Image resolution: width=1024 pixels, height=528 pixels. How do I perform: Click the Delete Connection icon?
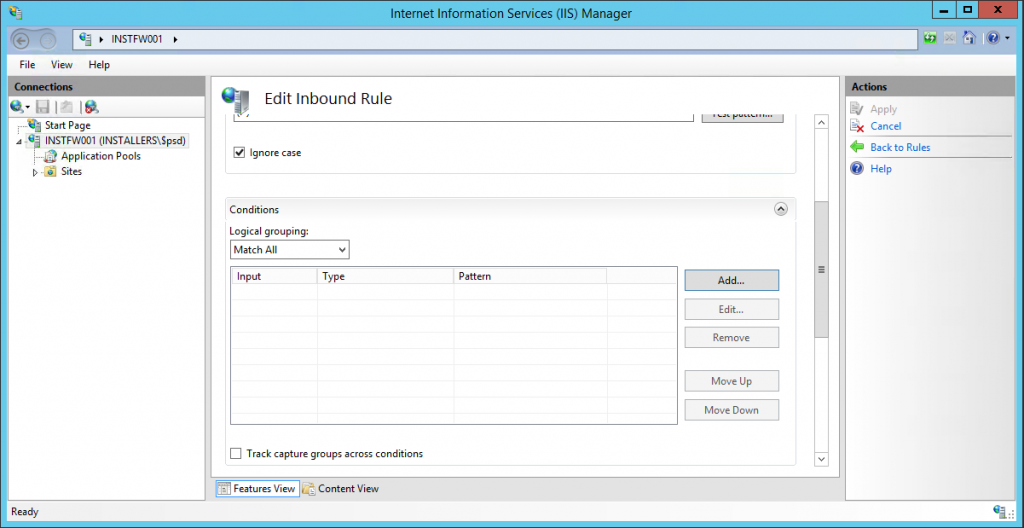point(91,107)
